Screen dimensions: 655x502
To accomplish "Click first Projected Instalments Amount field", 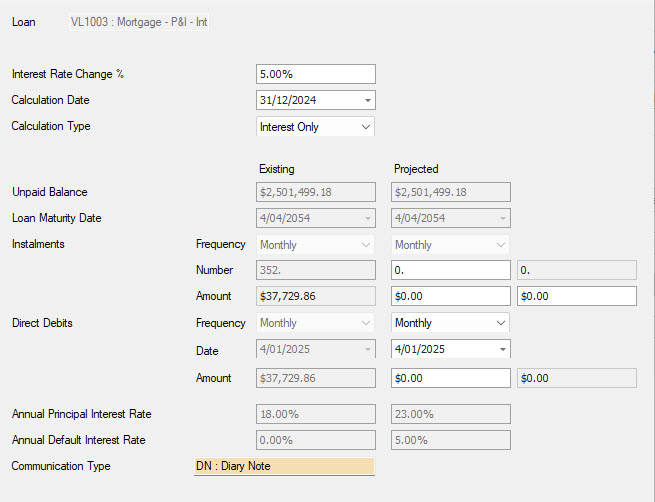I will [x=451, y=296].
